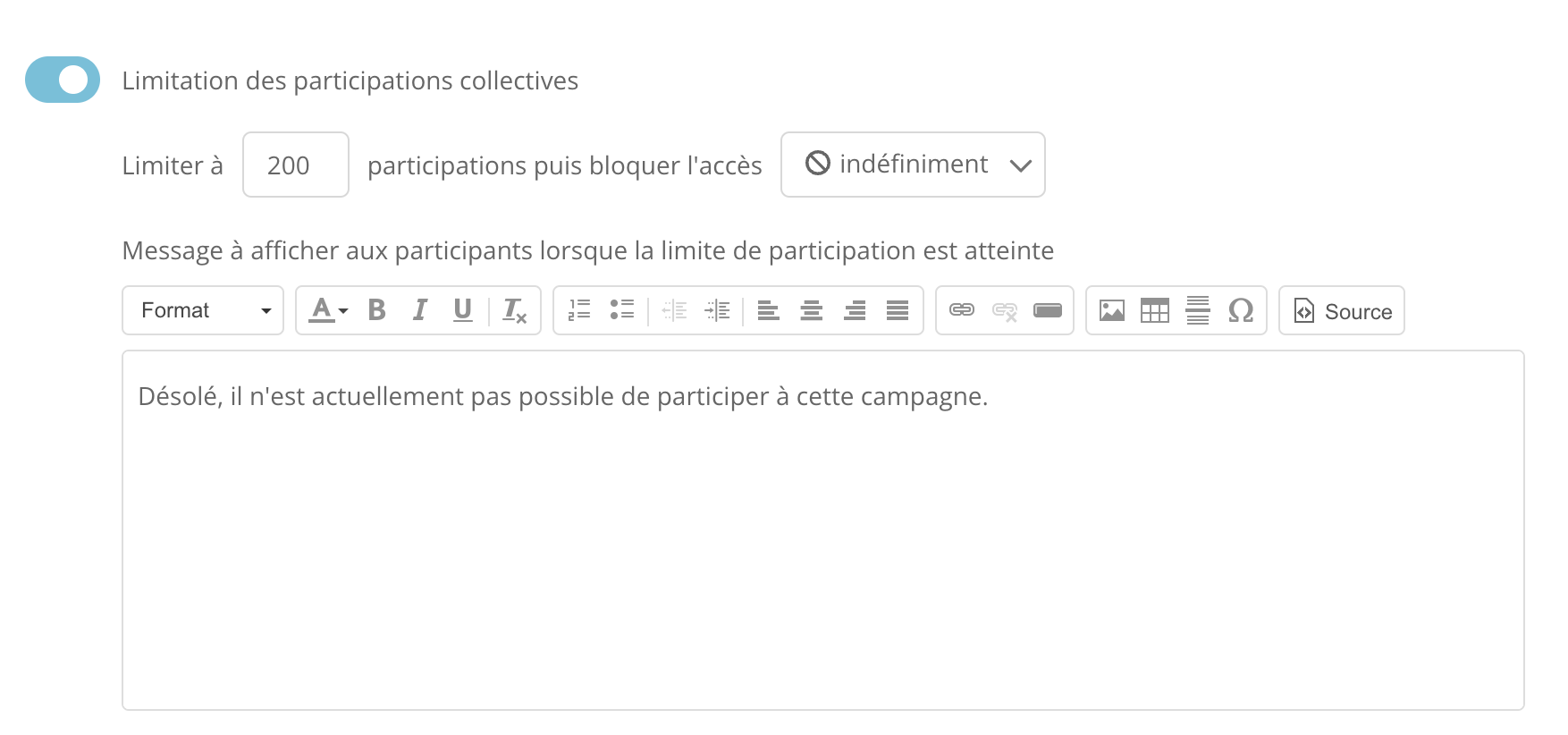The width and height of the screenshot is (1568, 735).
Task: Justify the message text
Action: pos(898,310)
